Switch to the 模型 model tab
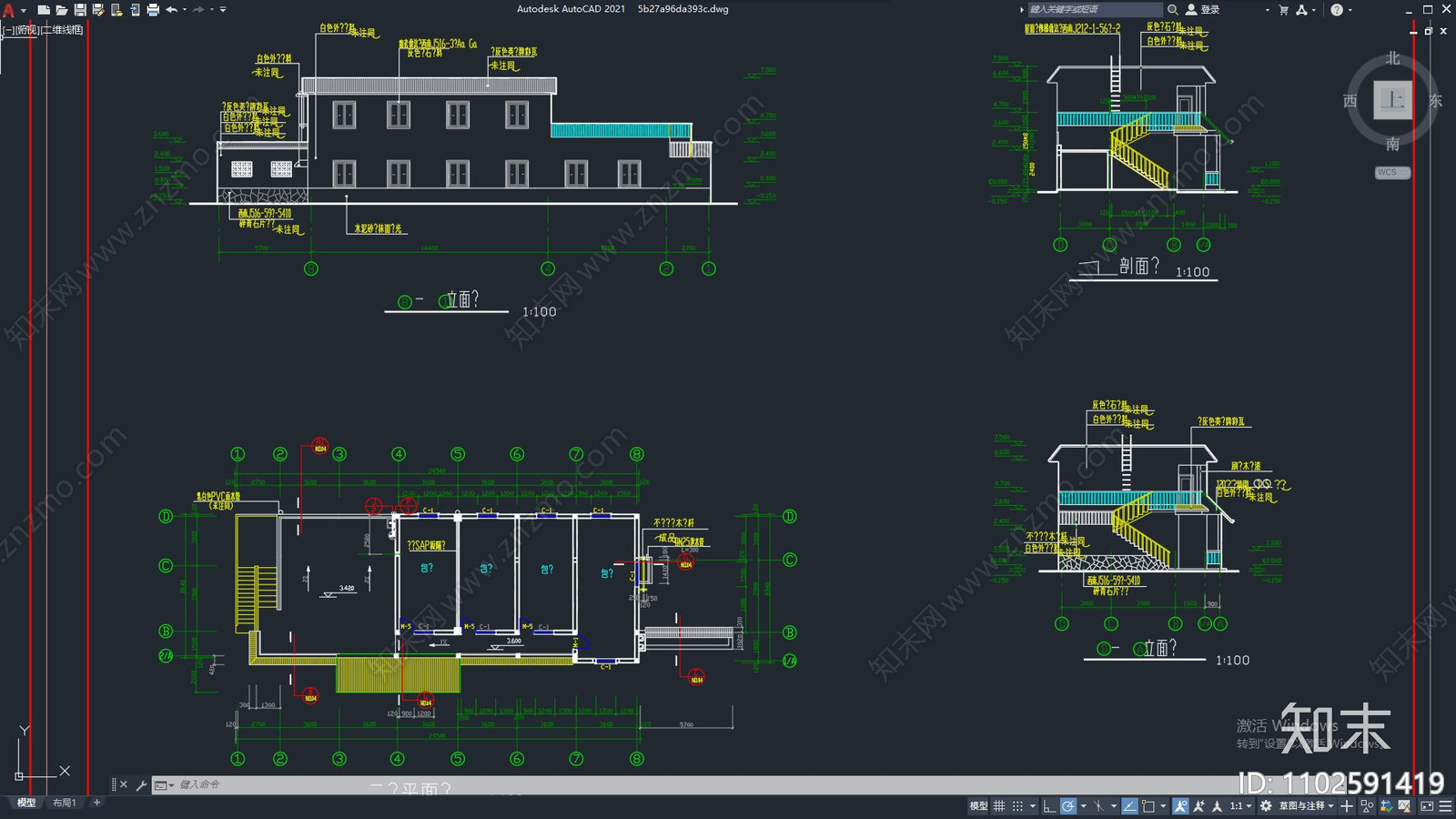 coord(26,803)
